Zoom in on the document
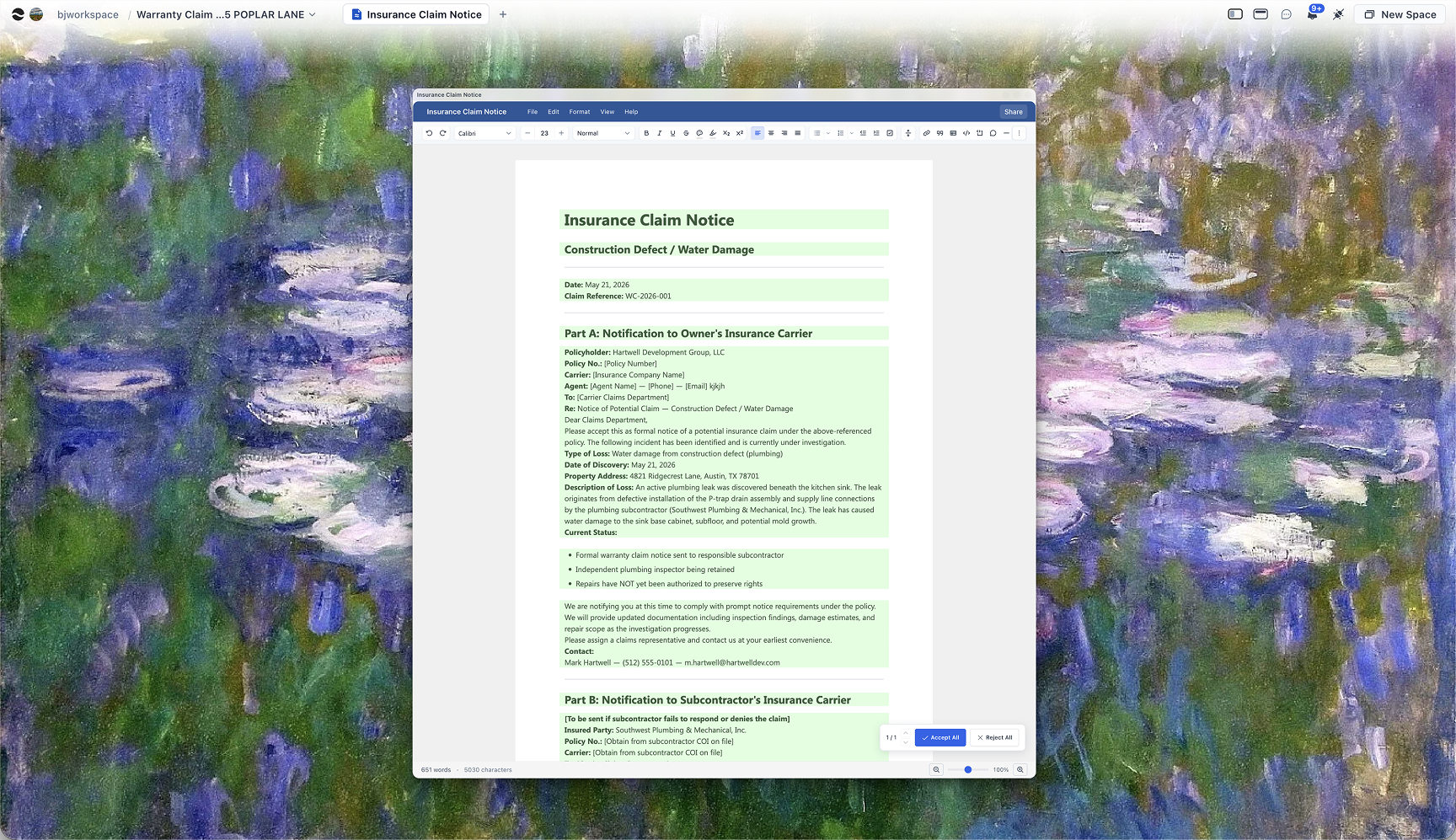 [x=1020, y=770]
